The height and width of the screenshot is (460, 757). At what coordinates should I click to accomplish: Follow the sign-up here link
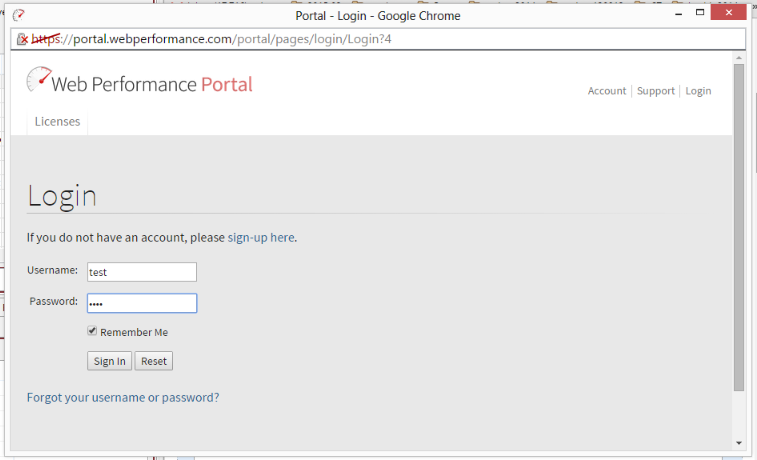pyautogui.click(x=261, y=237)
